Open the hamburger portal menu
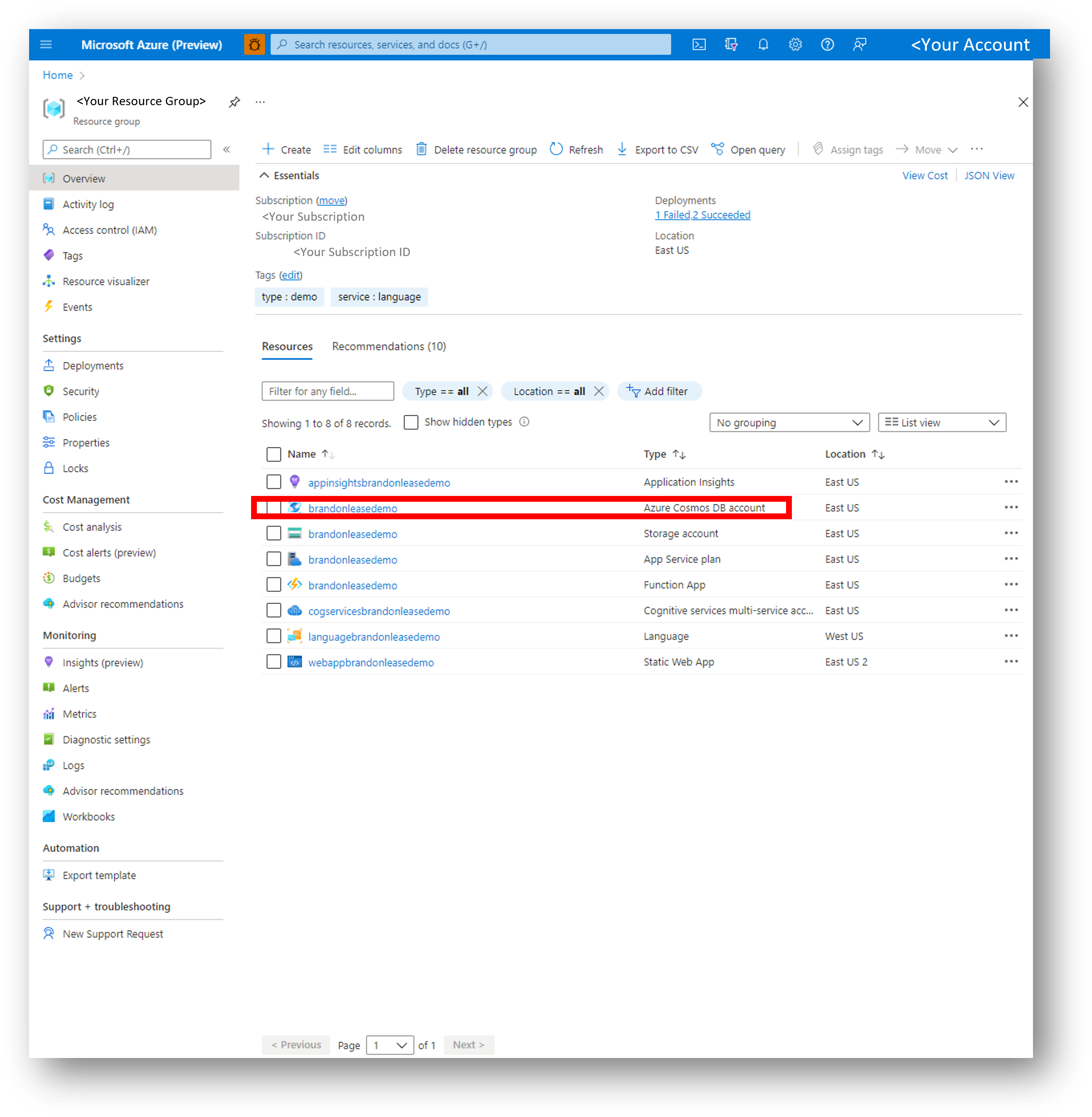This screenshot has width=1092, height=1117. click(x=47, y=45)
